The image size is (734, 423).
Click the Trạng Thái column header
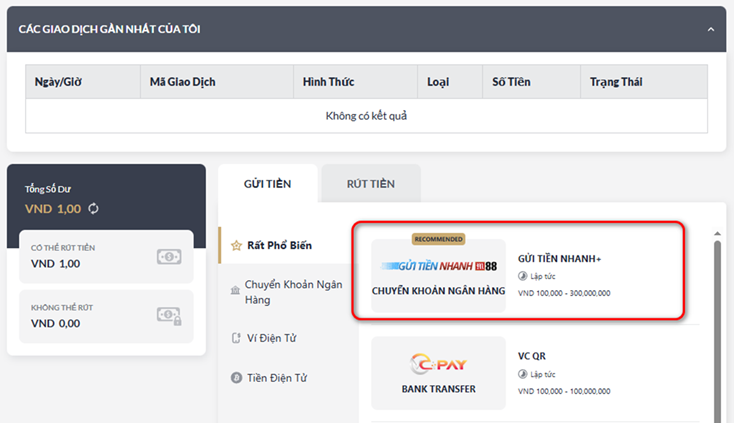(x=616, y=82)
